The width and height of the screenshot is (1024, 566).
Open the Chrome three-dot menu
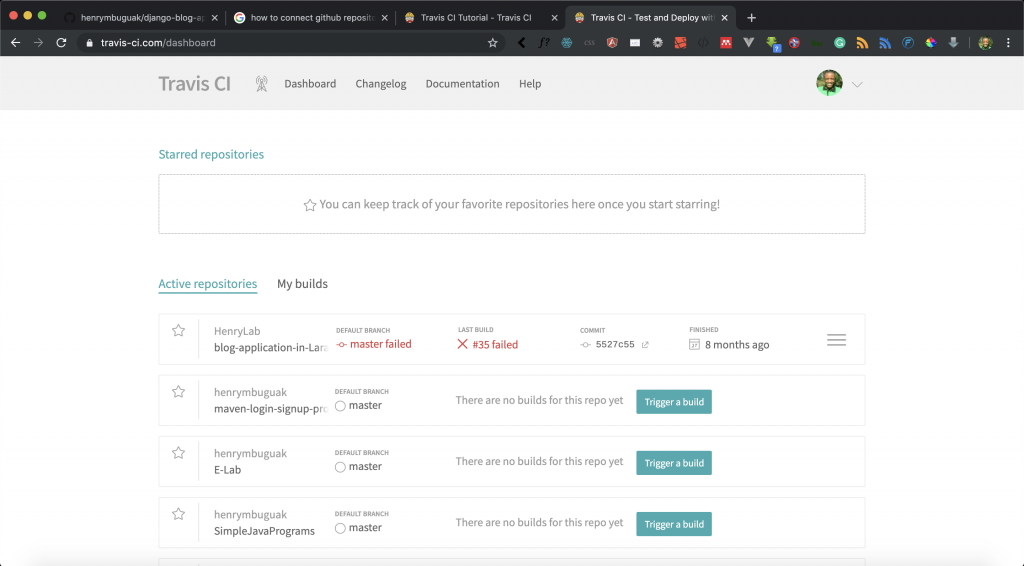(x=1008, y=42)
